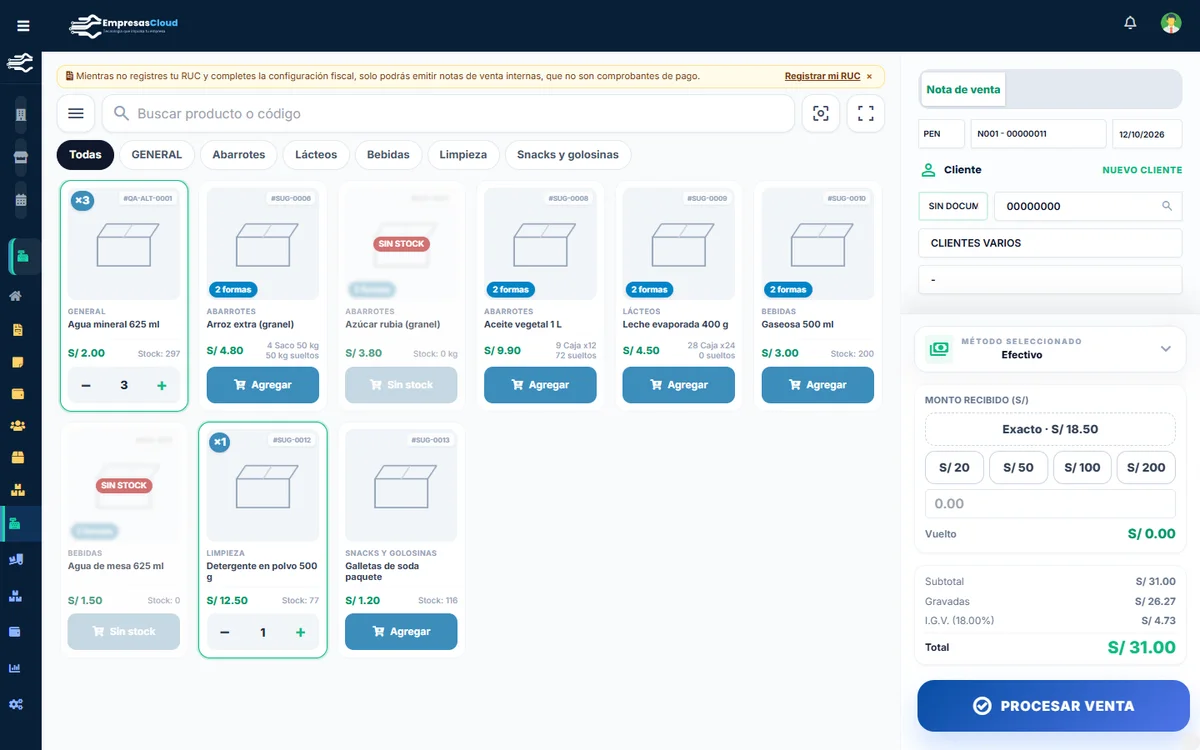Choose the S/ 100 quick amount
This screenshot has height=750, width=1200.
[1082, 468]
